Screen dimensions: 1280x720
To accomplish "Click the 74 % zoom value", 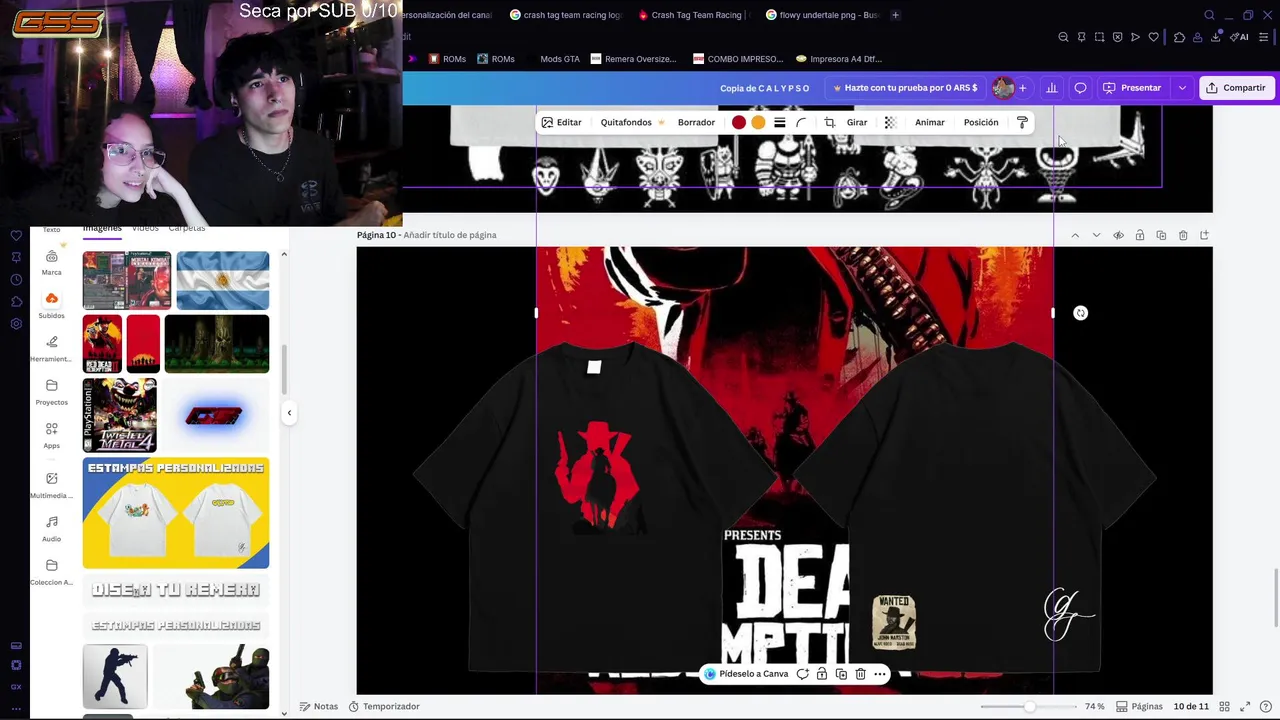I will click(1094, 706).
